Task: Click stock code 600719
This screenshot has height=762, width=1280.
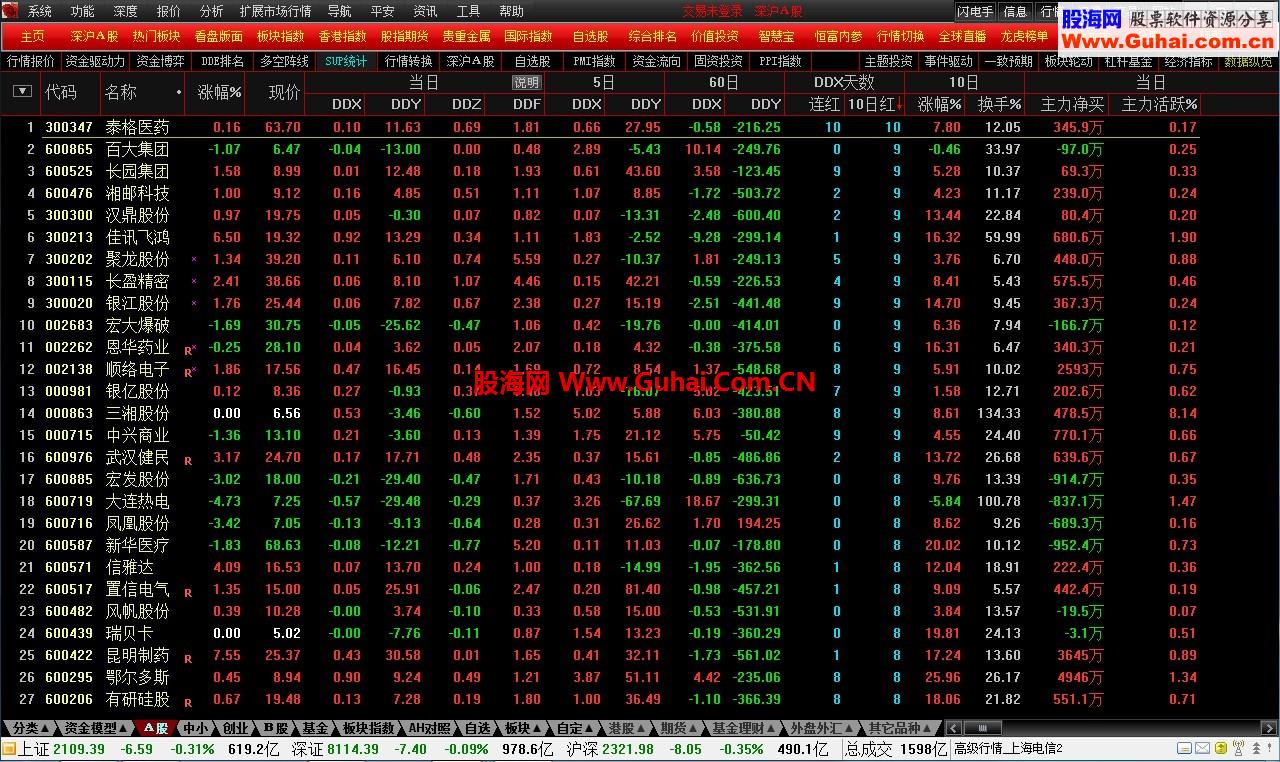Action: tap(69, 501)
